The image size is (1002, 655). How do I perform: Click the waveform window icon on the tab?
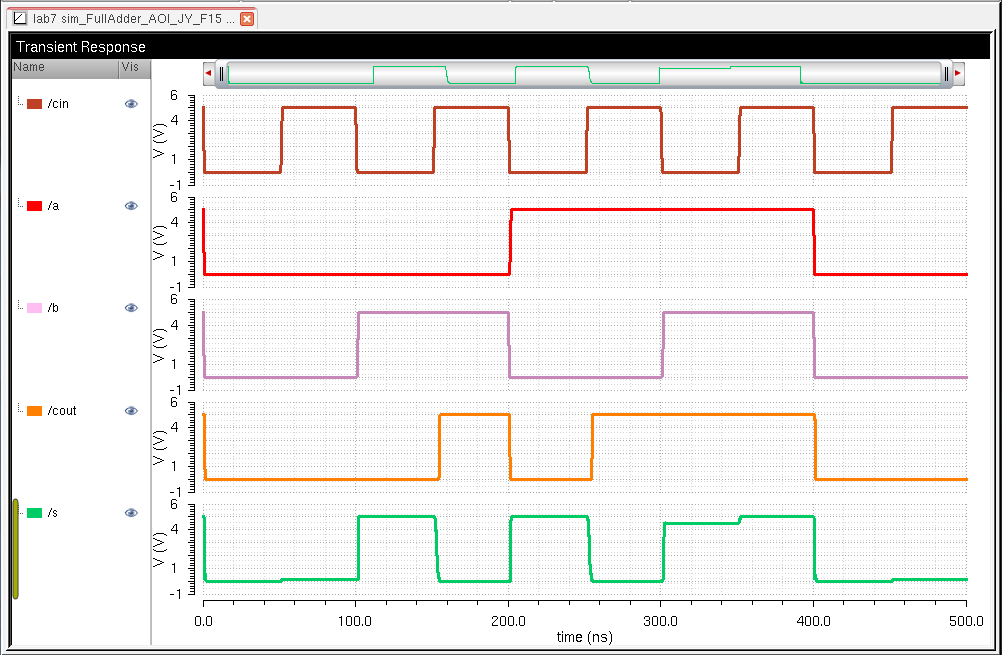(x=19, y=19)
